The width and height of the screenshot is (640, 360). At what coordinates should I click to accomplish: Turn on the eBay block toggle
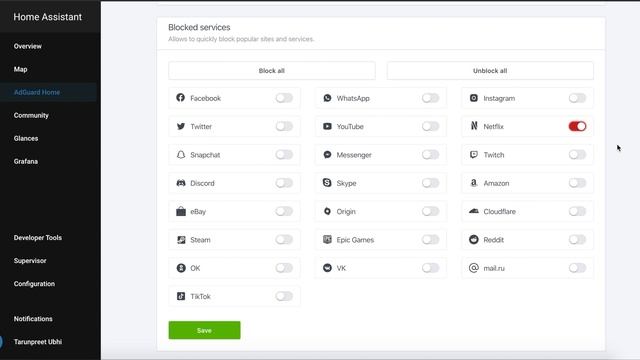pos(284,211)
